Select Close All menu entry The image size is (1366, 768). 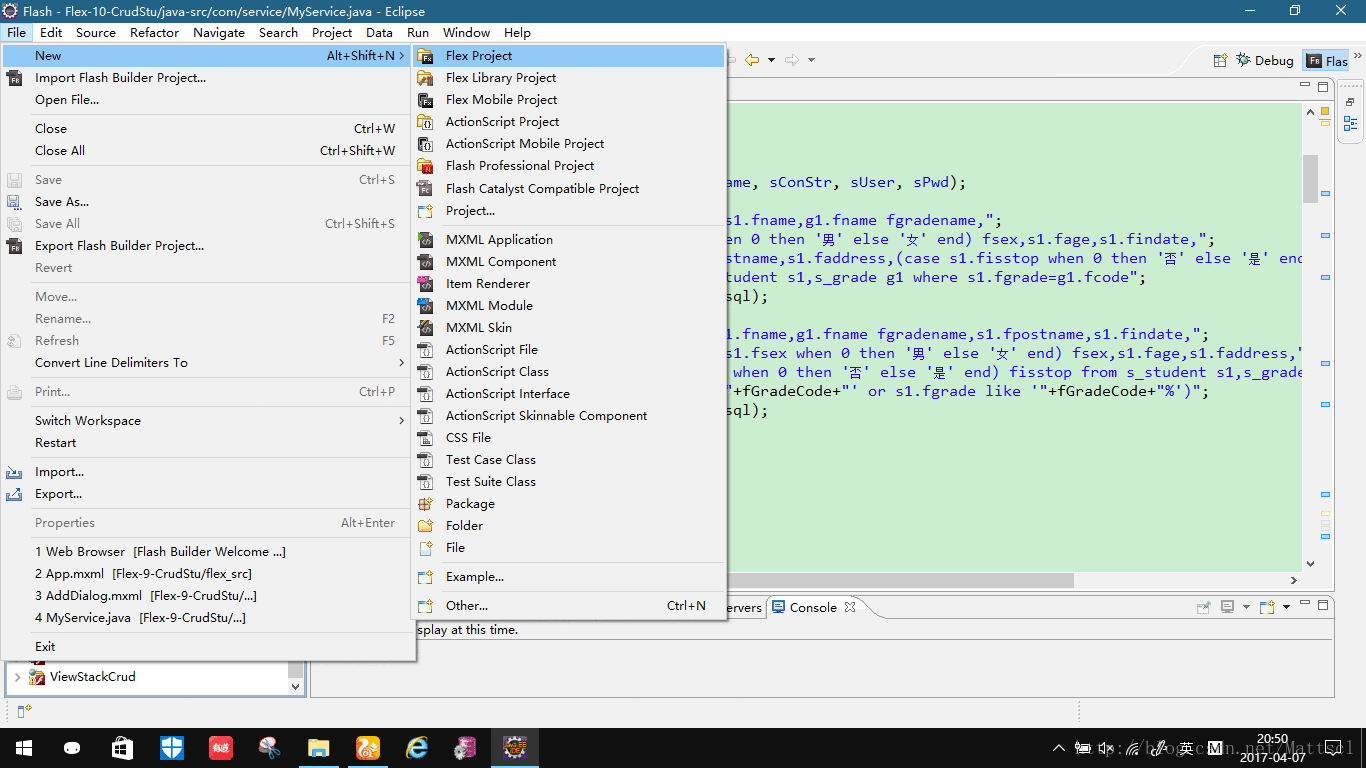(x=208, y=151)
